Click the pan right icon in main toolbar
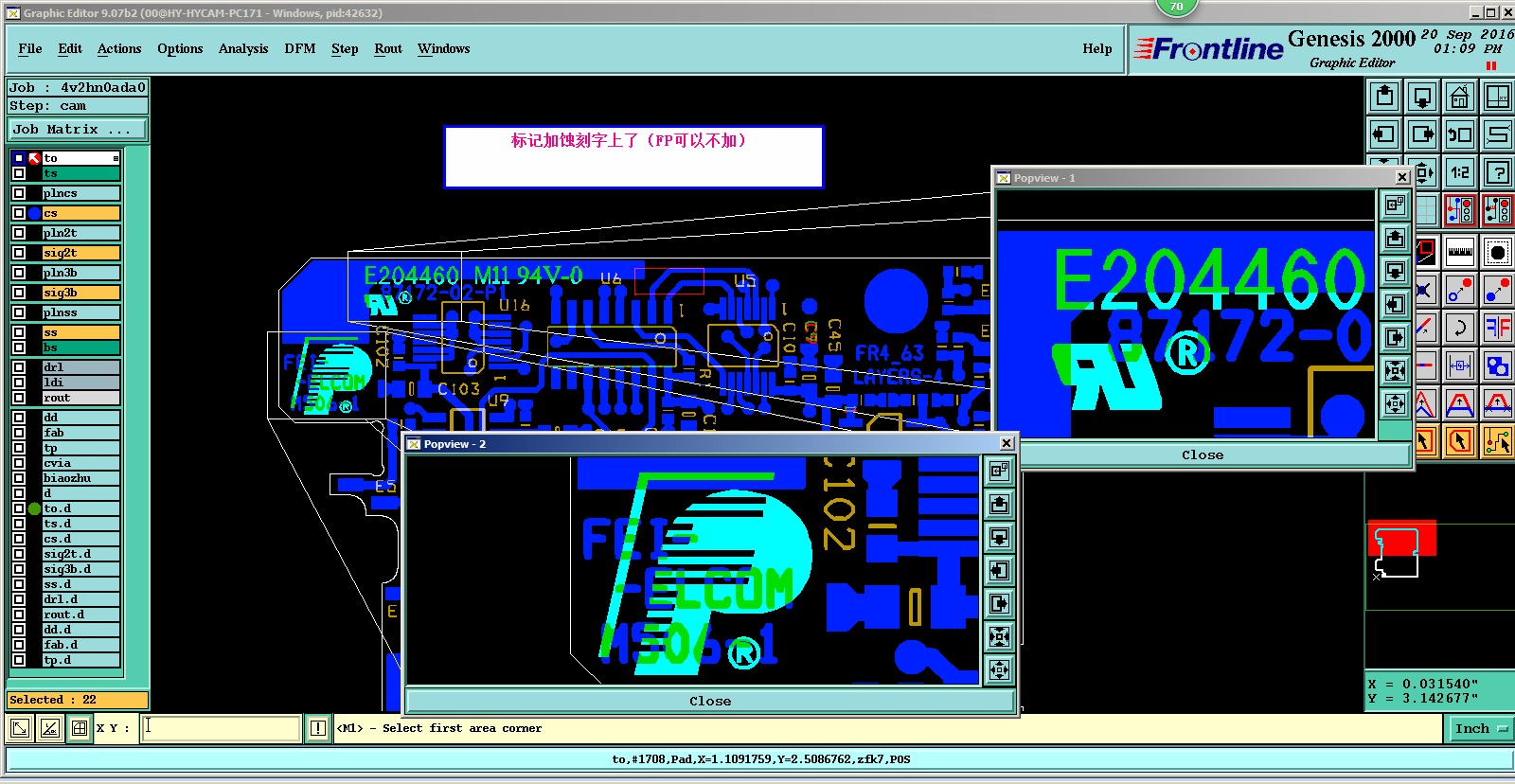 [1422, 134]
